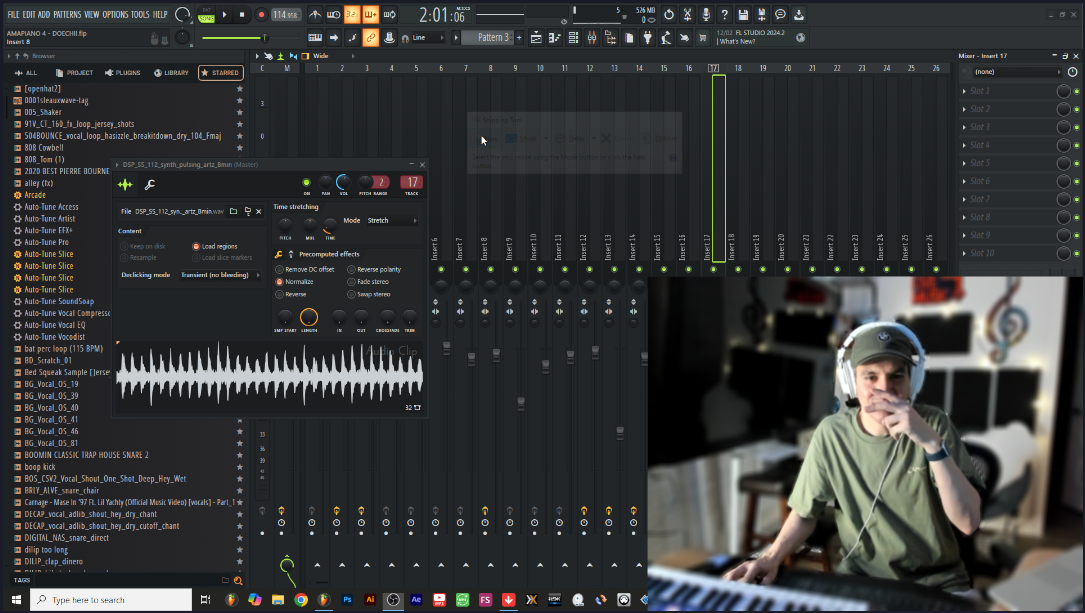Open the Plugin picker plug icon
The image size is (1085, 613).
[x=648, y=38]
